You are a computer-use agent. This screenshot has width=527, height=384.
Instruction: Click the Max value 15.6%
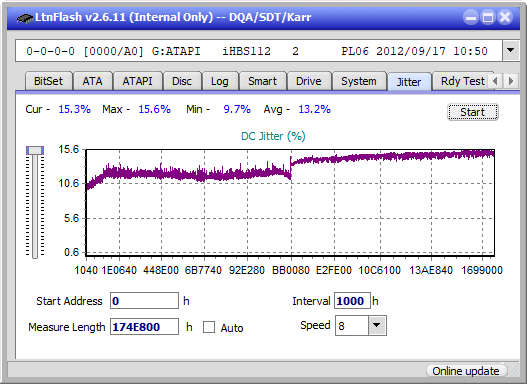[155, 109]
